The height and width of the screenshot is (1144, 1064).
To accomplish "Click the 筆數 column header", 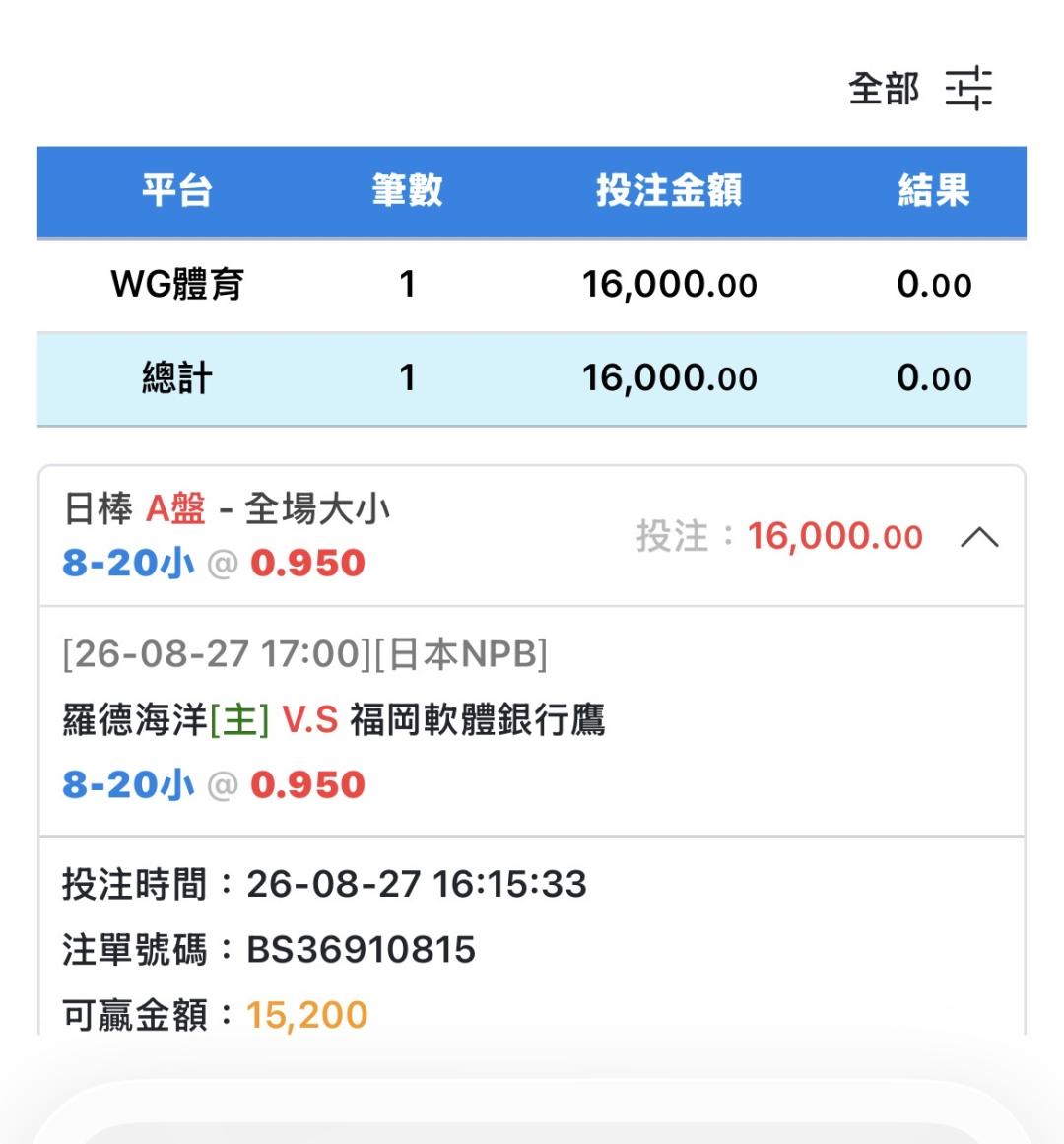I will [x=407, y=191].
